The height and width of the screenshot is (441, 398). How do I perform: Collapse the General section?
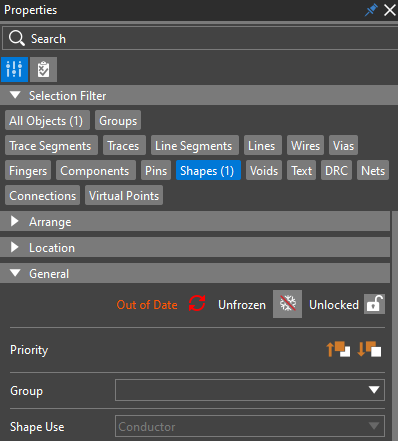[15, 273]
